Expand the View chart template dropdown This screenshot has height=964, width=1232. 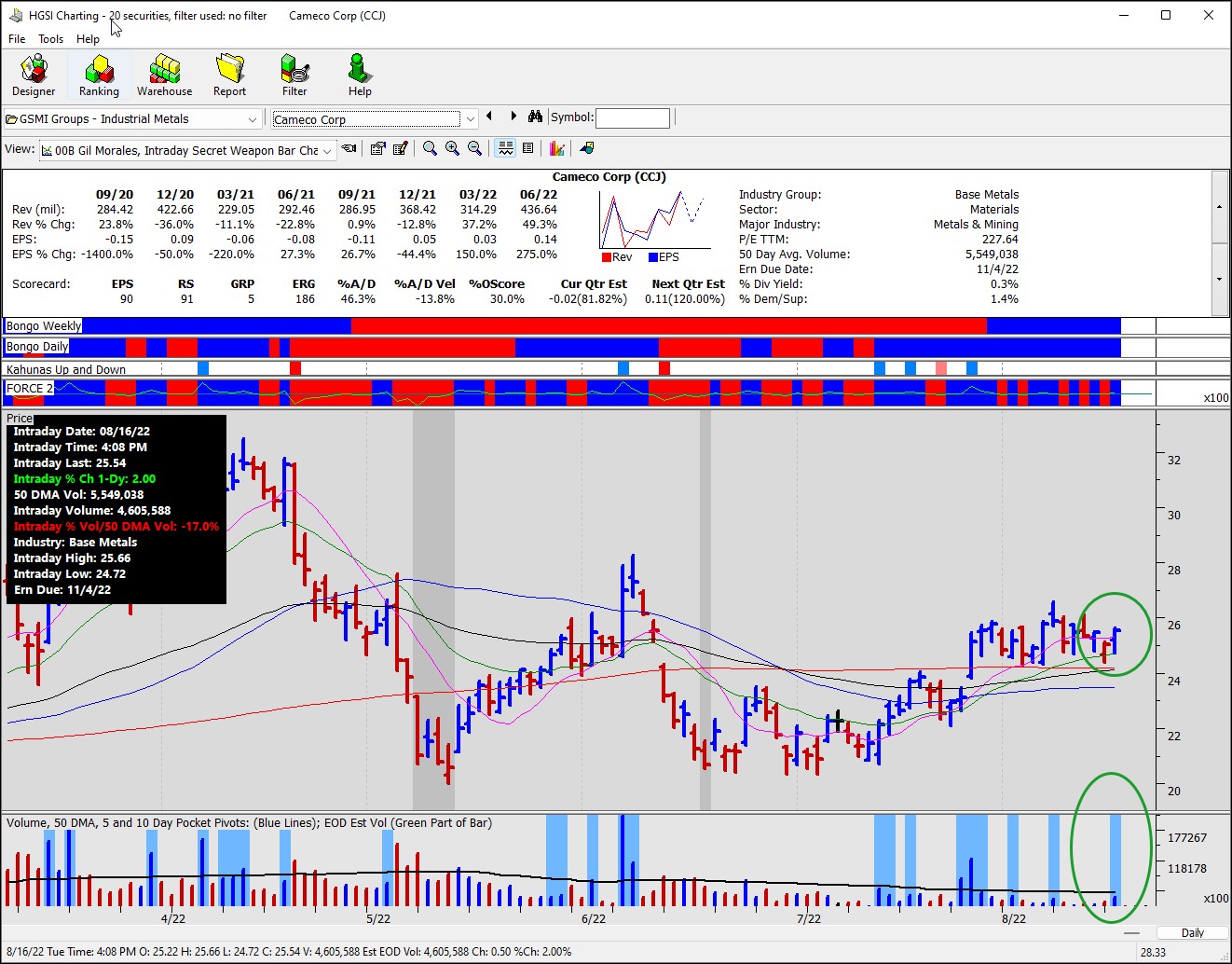click(x=327, y=150)
